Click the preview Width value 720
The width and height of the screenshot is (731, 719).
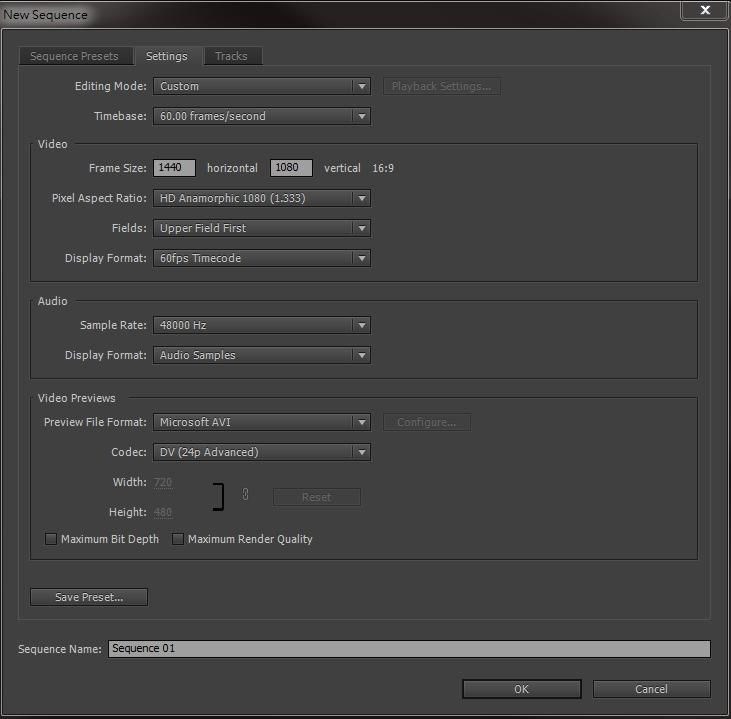click(163, 482)
